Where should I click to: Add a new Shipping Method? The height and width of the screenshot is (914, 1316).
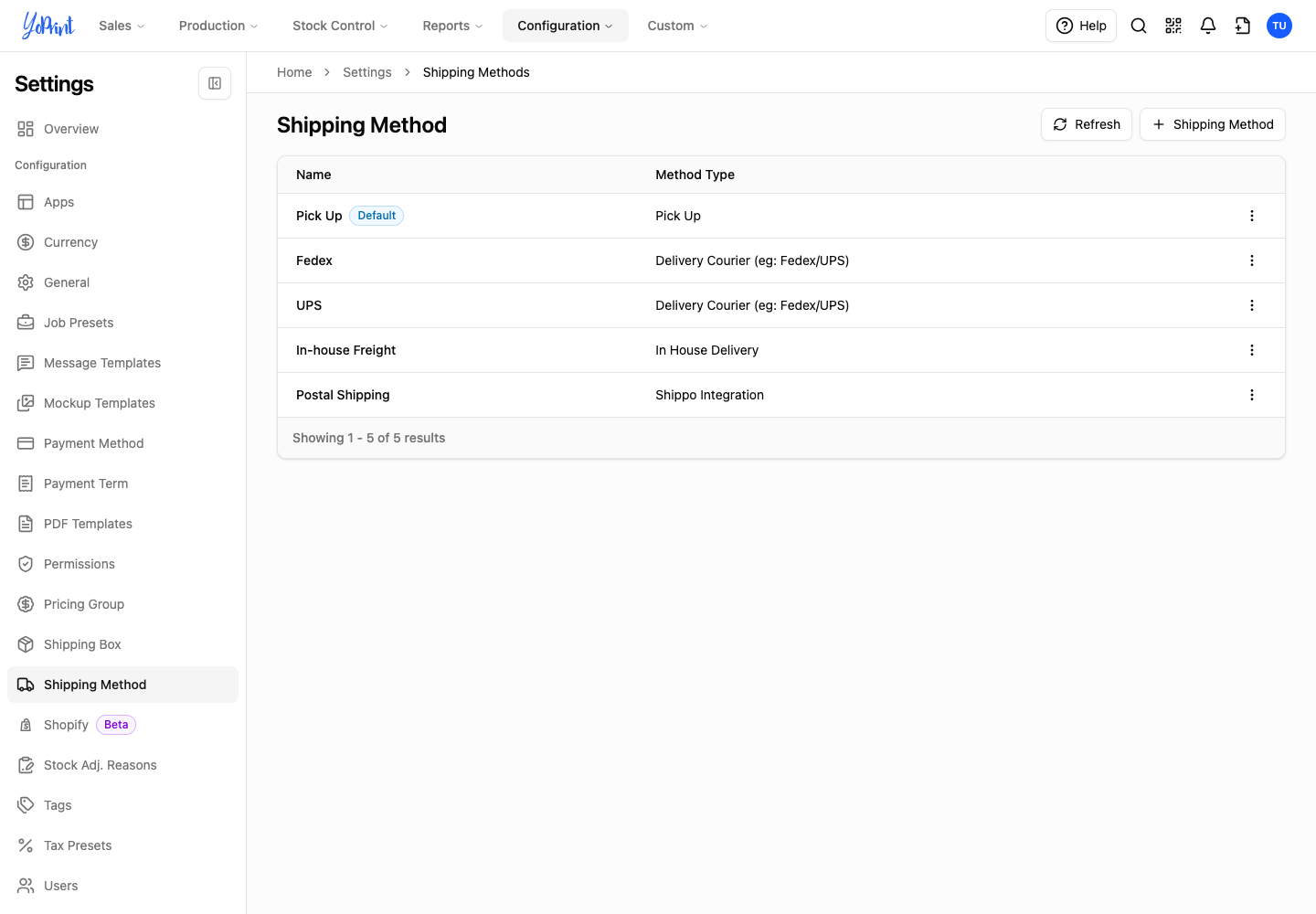click(1213, 124)
